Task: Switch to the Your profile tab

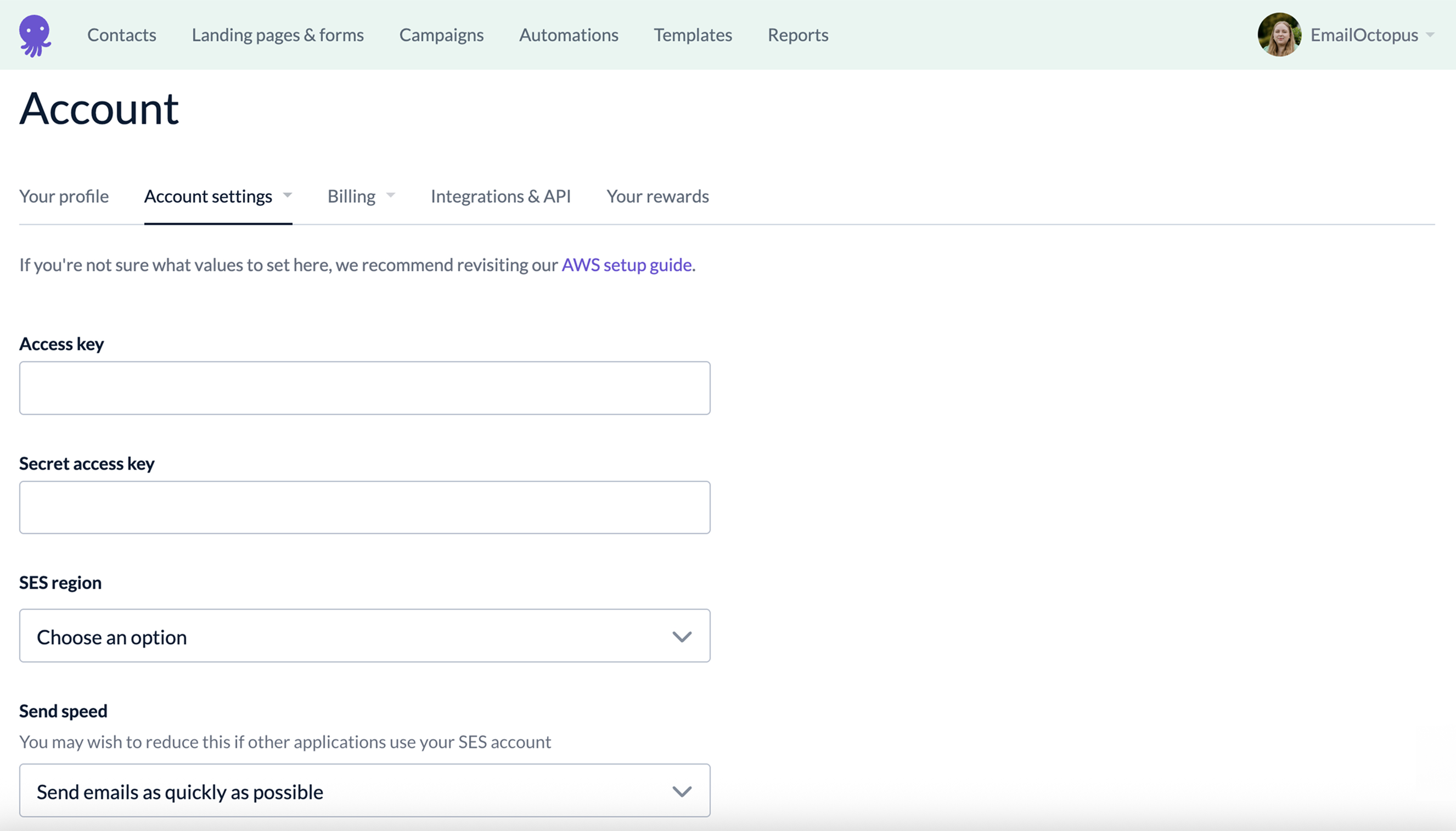Action: pyautogui.click(x=64, y=196)
